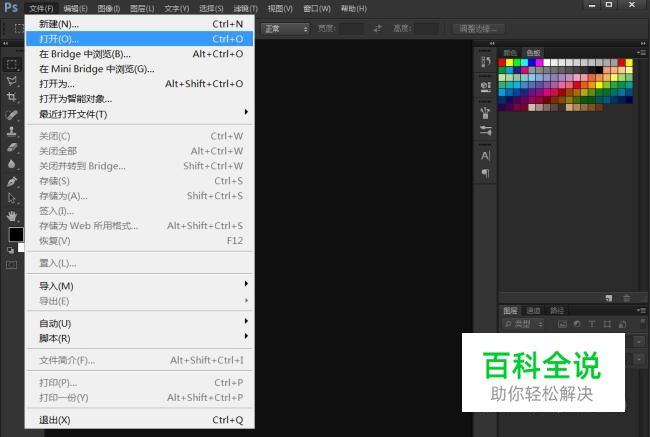The image size is (650, 437).
Task: Click the black foreground color box
Action: tap(16, 234)
